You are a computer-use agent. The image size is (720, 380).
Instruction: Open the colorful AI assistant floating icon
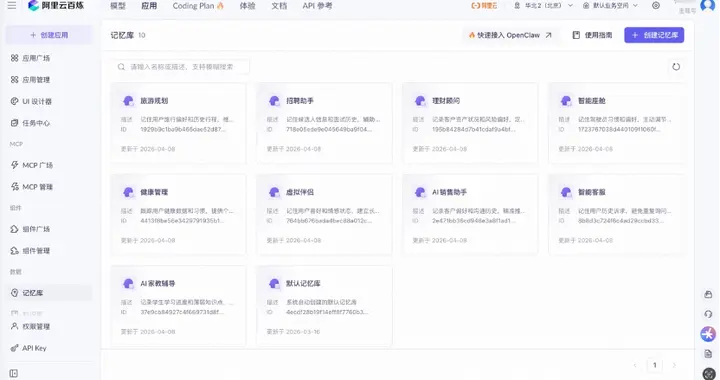tap(708, 334)
